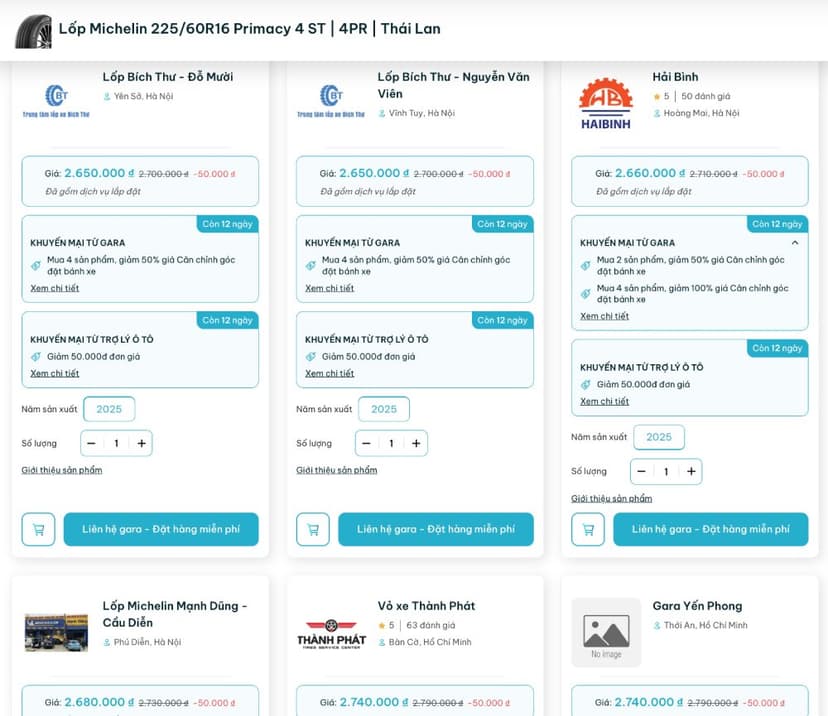Add Hải Bình tire to cart
Image resolution: width=828 pixels, height=716 pixels.
click(588, 529)
